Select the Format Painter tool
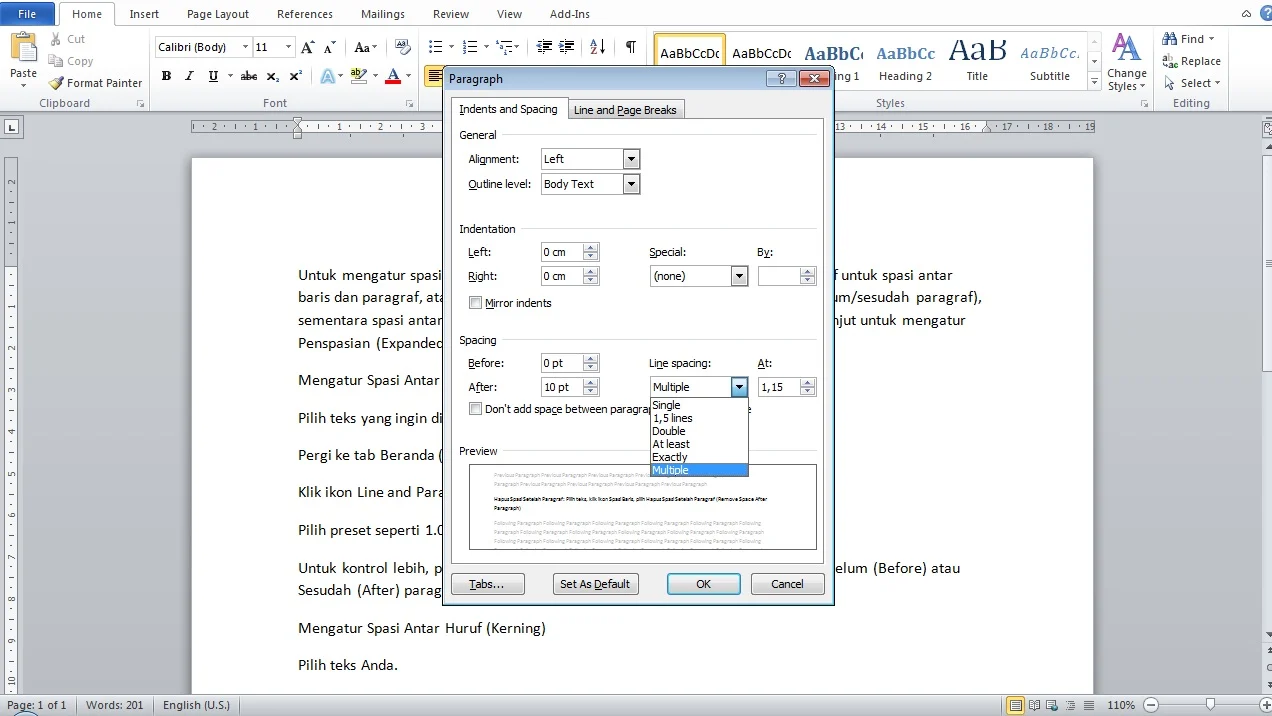This screenshot has height=716, width=1272. click(x=95, y=83)
